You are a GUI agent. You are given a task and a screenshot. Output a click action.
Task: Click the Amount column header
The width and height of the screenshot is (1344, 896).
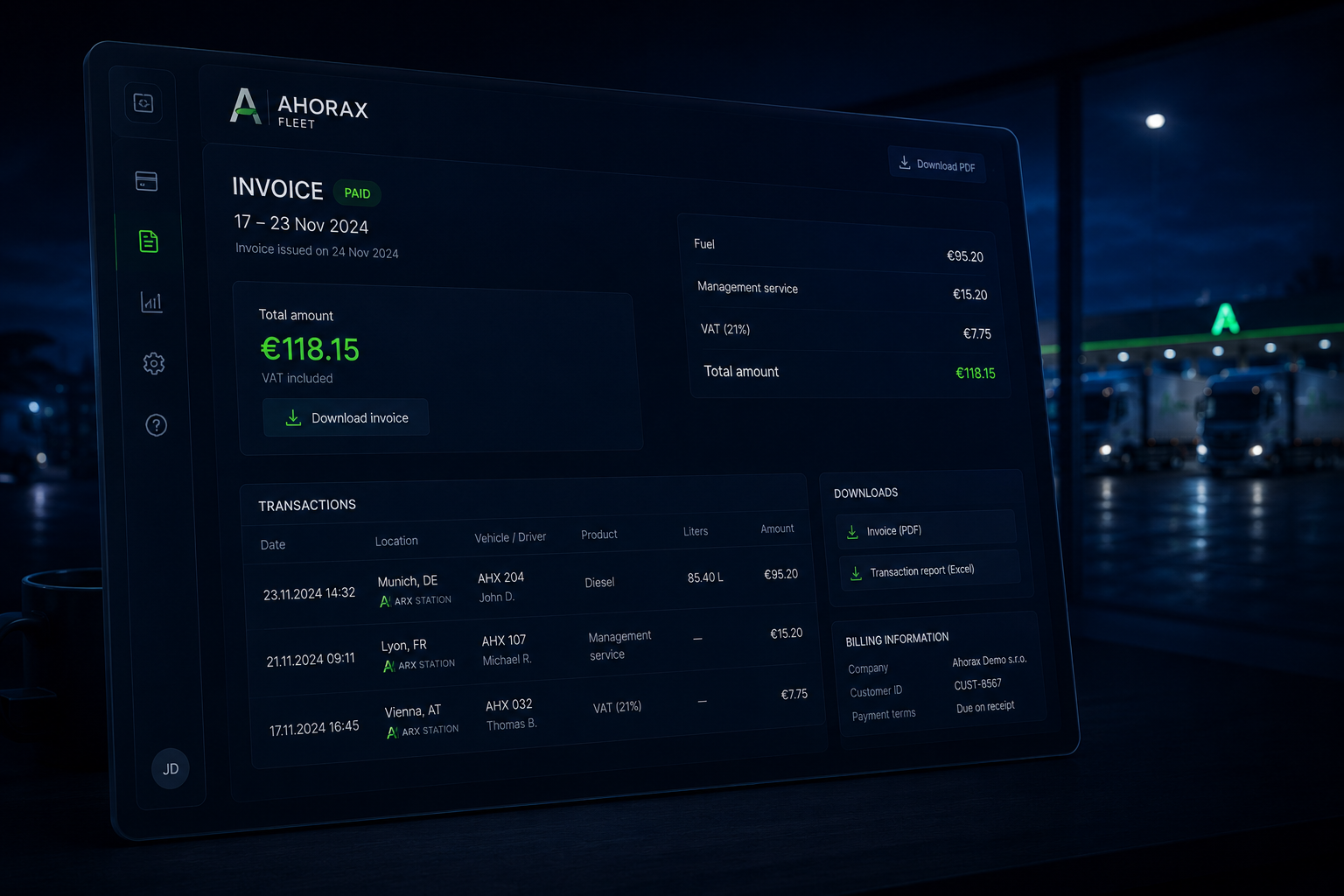tap(777, 528)
